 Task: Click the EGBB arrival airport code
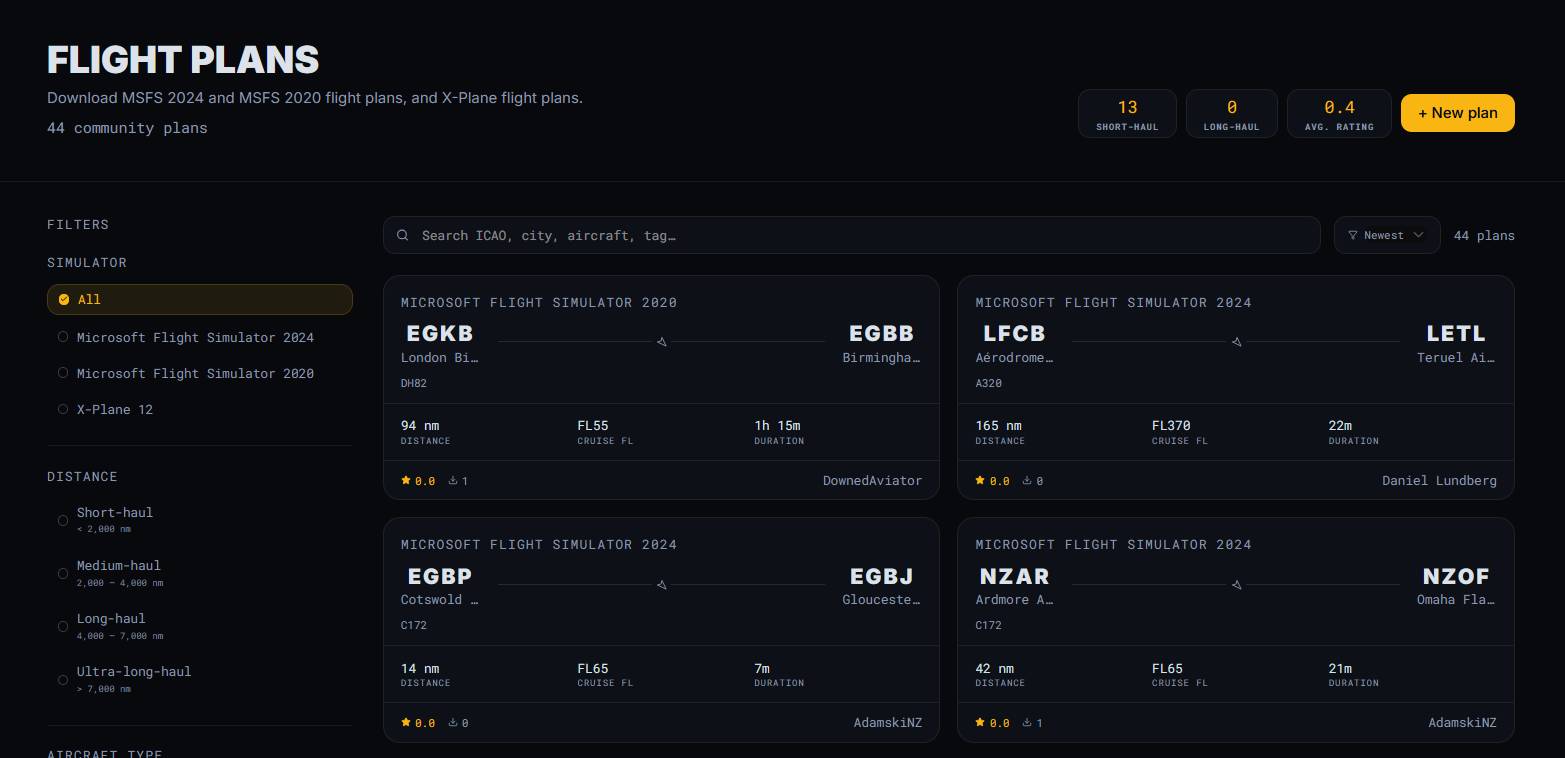click(x=882, y=333)
